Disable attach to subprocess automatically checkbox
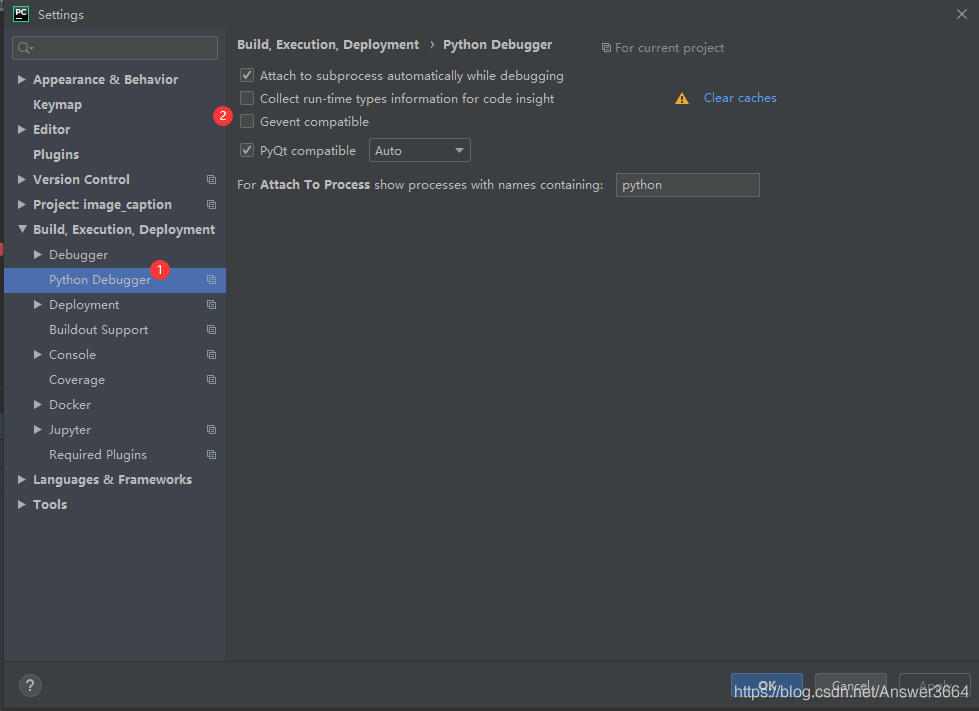Screen dimensions: 979x711 (x=247, y=76)
